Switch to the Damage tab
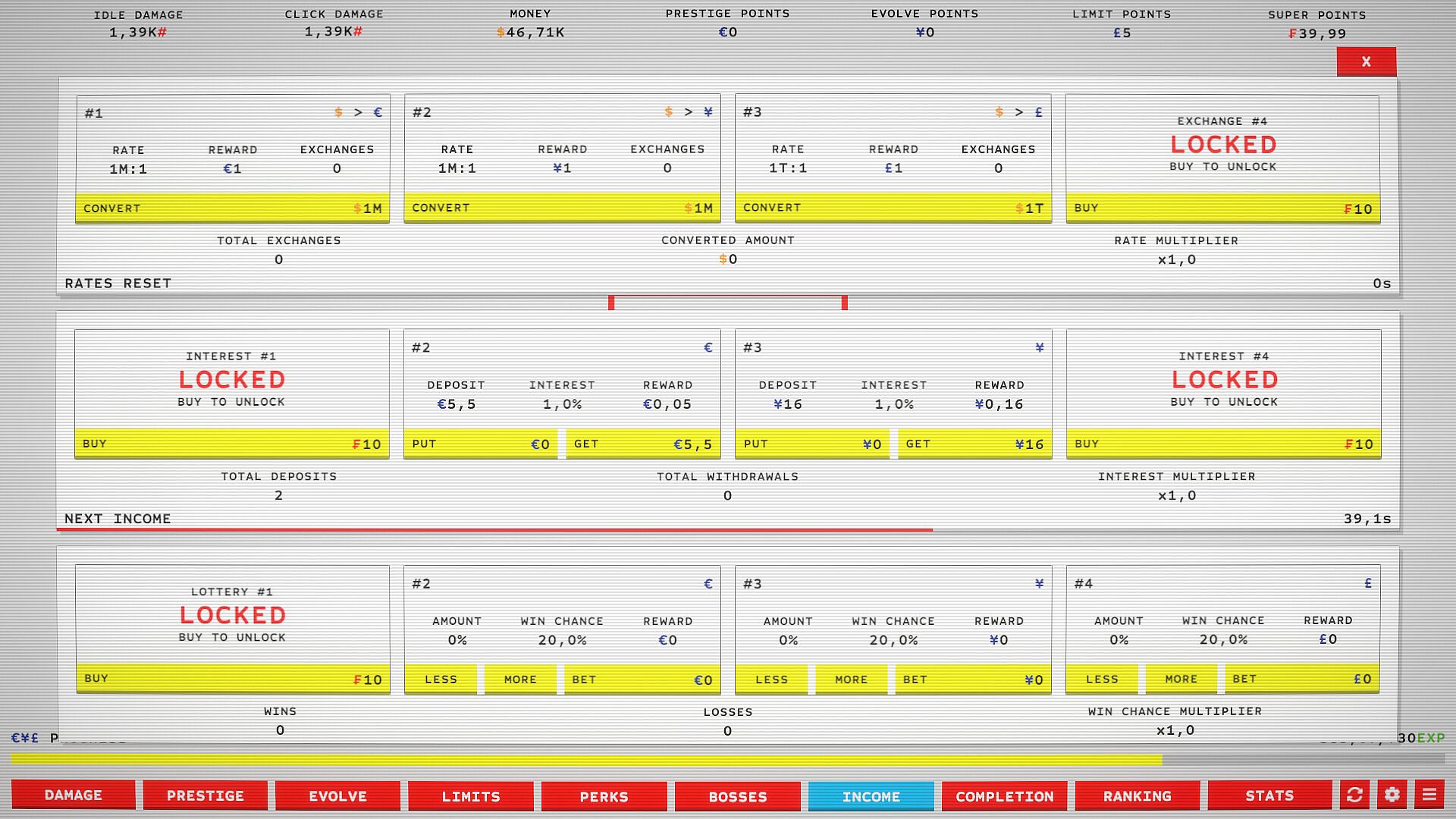The height and width of the screenshot is (819, 1456). [x=74, y=795]
